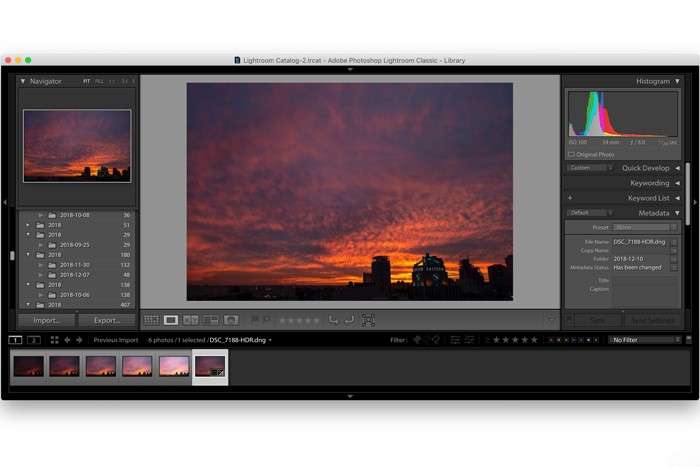Screen dimensions: 700x467
Task: Expand the Quick Develop panel
Action: coord(677,168)
